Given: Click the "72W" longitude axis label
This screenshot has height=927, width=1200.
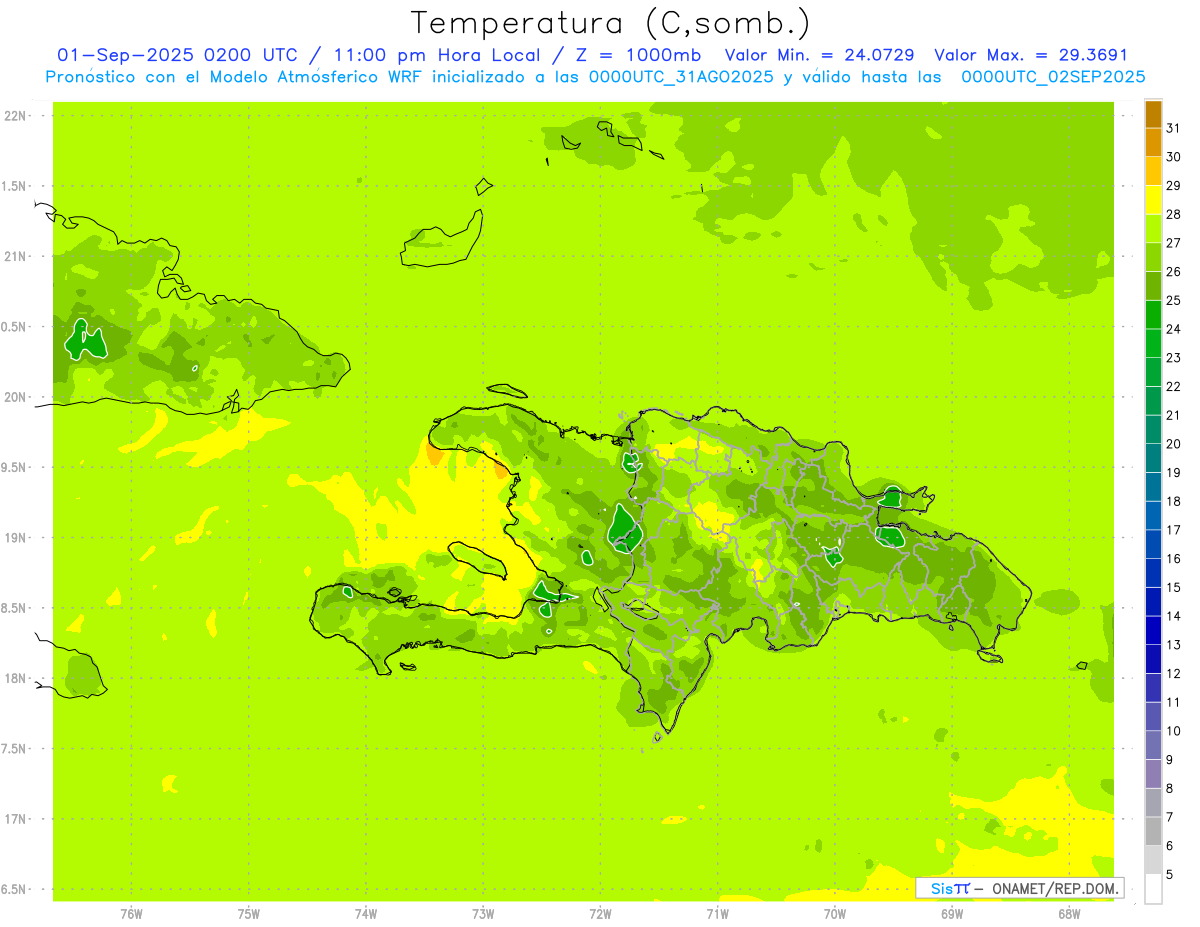Looking at the screenshot, I should click(601, 914).
